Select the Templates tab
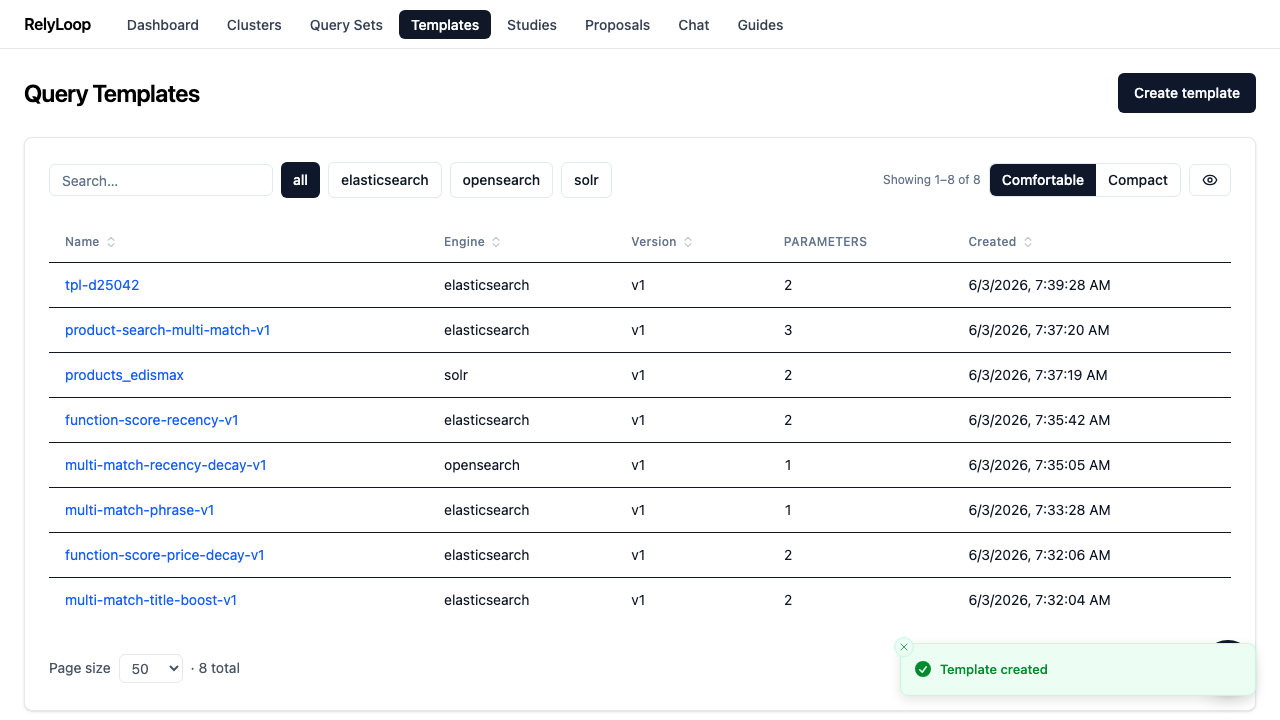The image size is (1280, 720). (445, 25)
